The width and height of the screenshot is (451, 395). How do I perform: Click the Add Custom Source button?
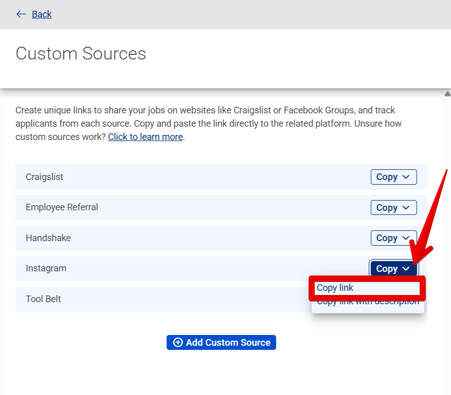221,342
